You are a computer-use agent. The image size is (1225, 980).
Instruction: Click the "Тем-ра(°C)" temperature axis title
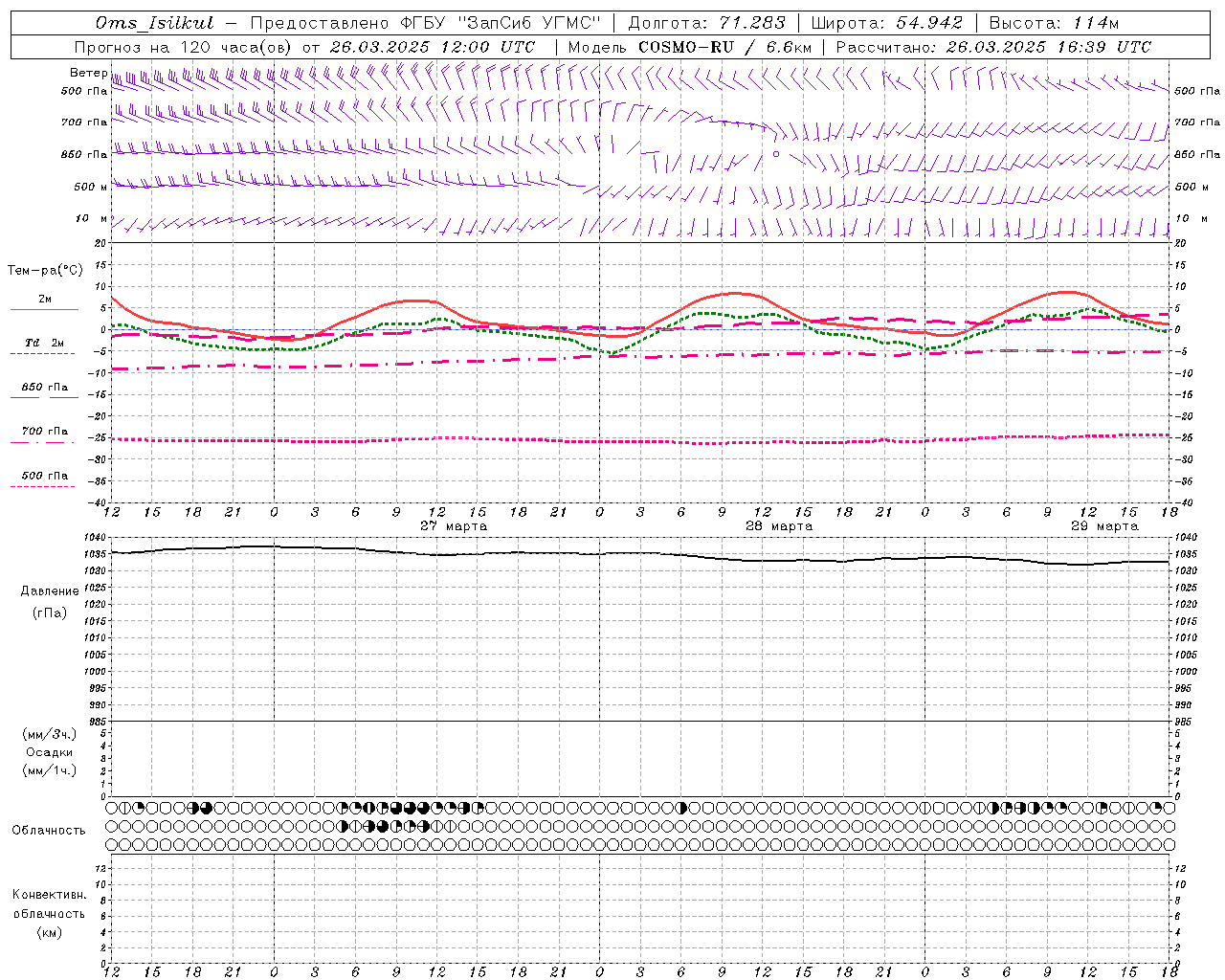click(x=45, y=271)
